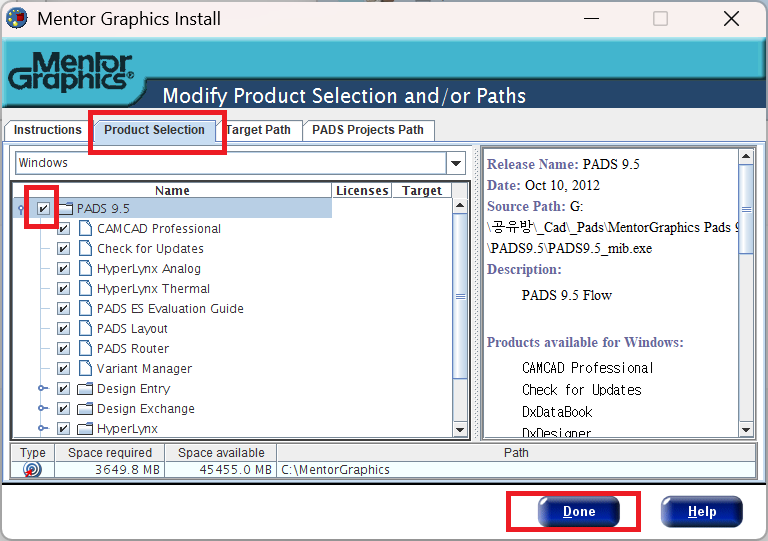Select the PADS Layout row label
Image resolution: width=768 pixels, height=541 pixels.
pos(132,329)
